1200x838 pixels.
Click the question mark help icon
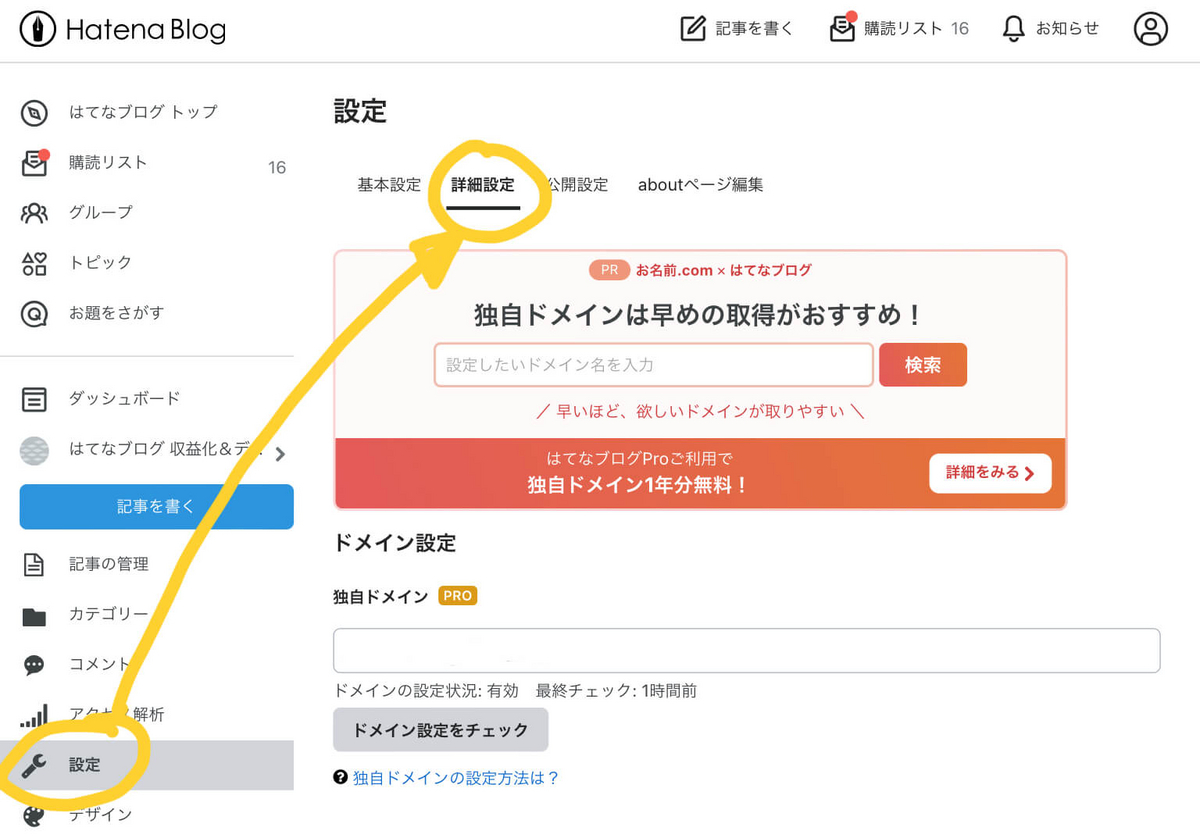tap(340, 778)
